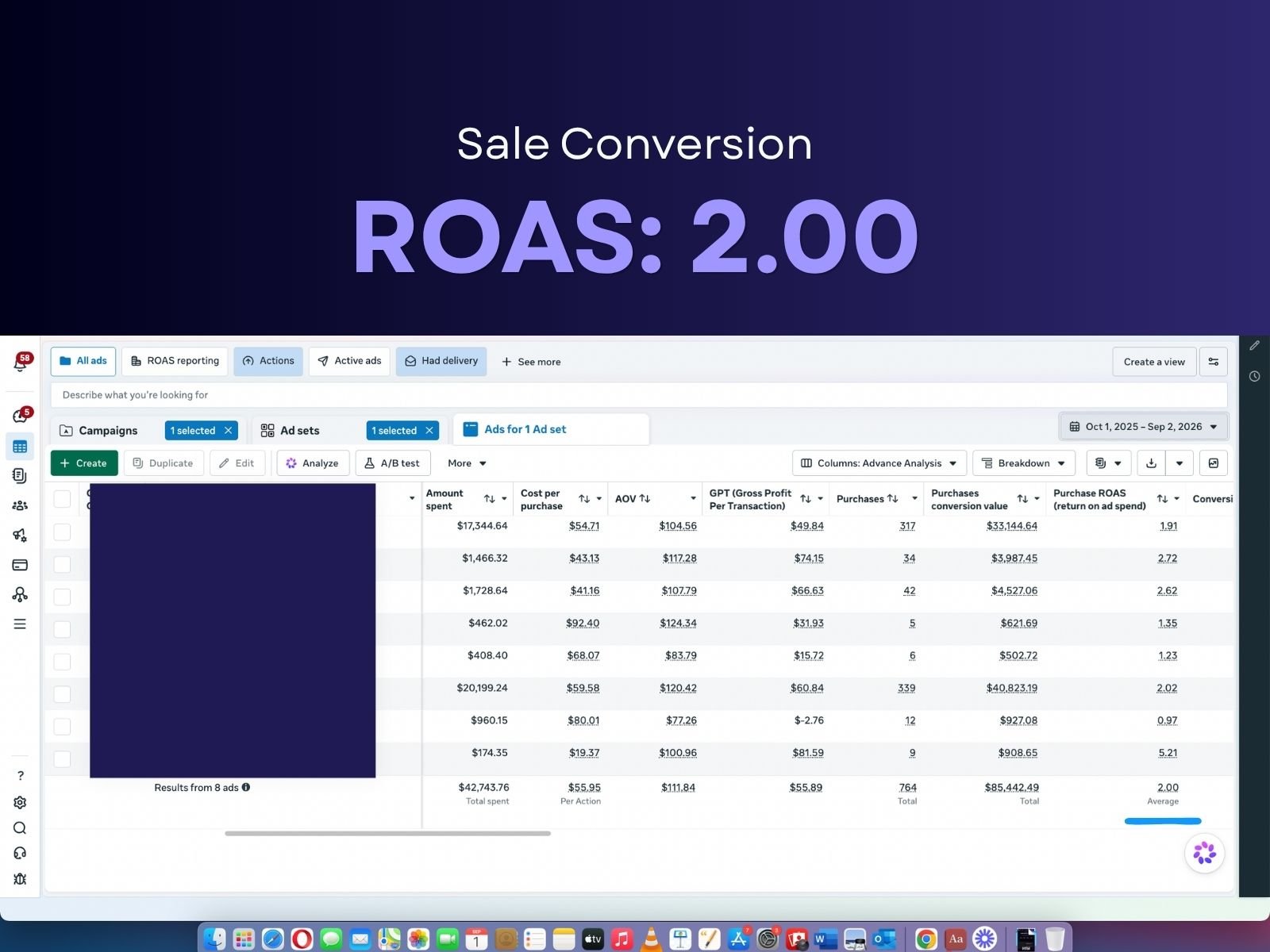Open the billing card icon in the sidebar
1270x952 pixels.
(x=20, y=565)
